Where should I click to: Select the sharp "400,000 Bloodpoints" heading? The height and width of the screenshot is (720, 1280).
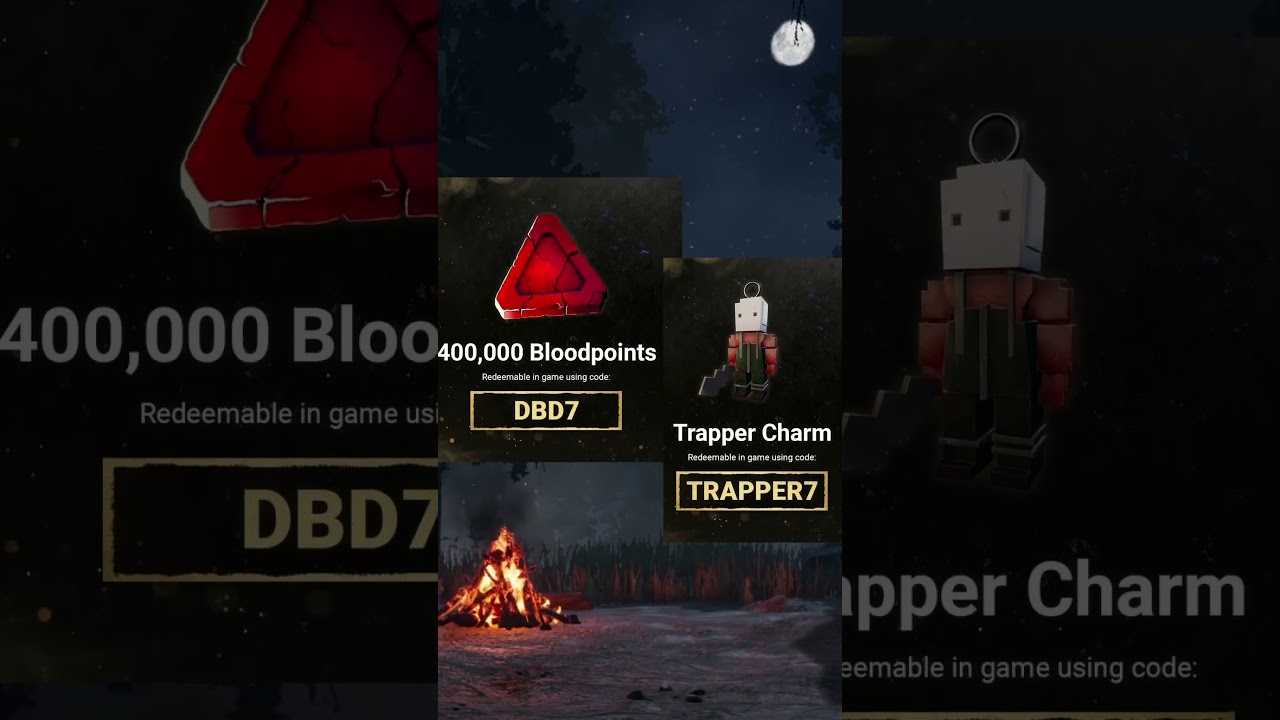click(547, 352)
